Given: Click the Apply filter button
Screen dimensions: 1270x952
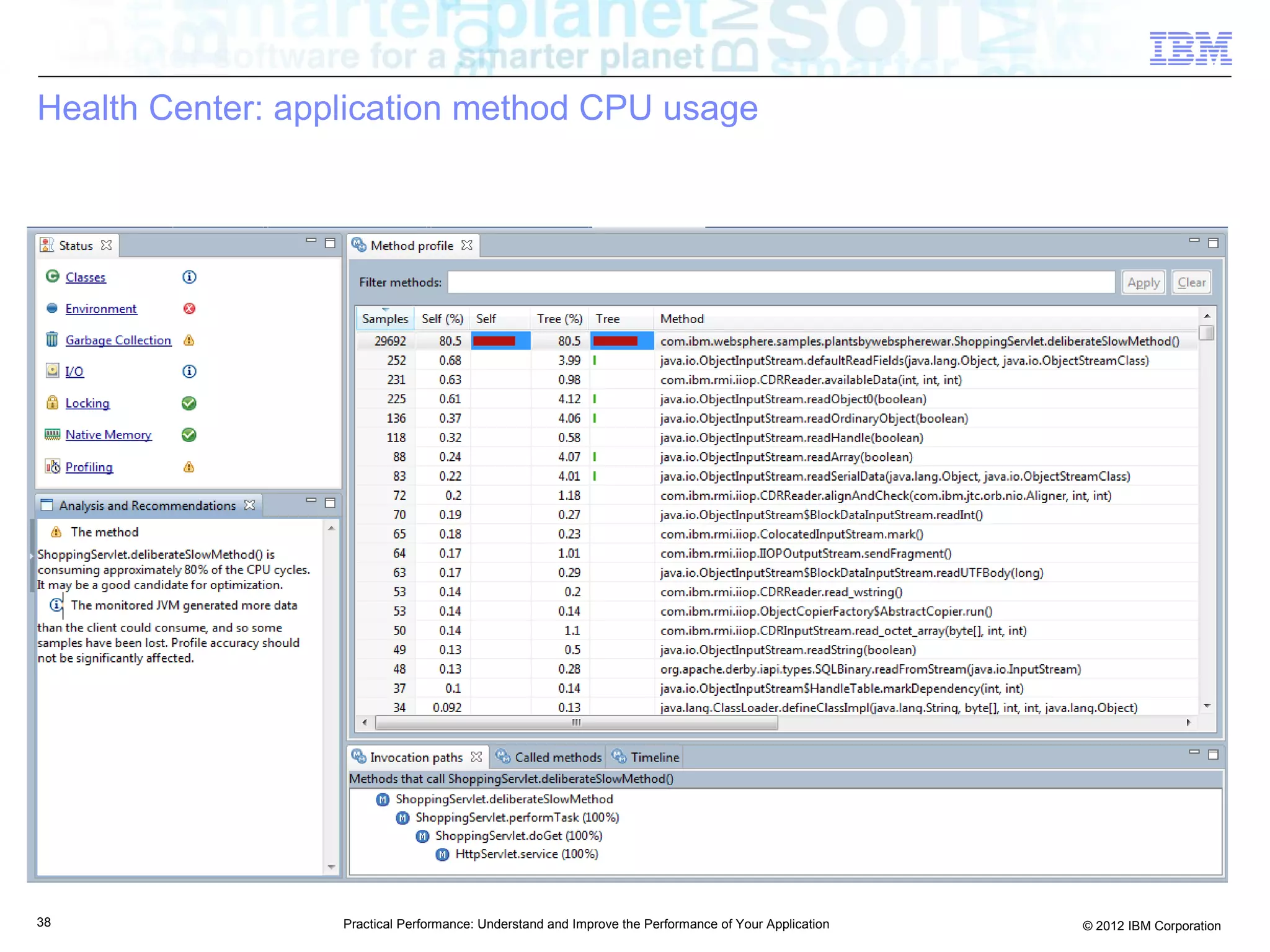Looking at the screenshot, I should tap(1143, 282).
